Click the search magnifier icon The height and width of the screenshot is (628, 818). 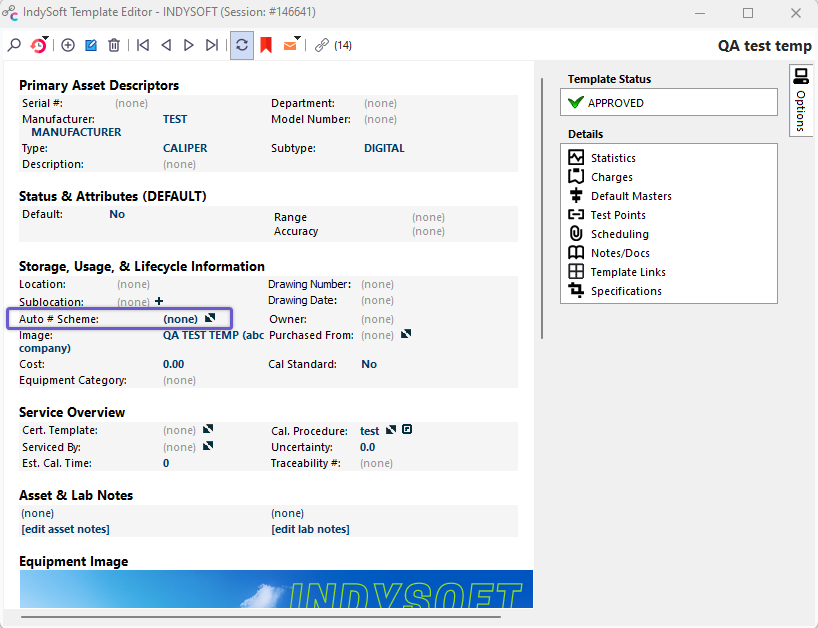(x=14, y=45)
